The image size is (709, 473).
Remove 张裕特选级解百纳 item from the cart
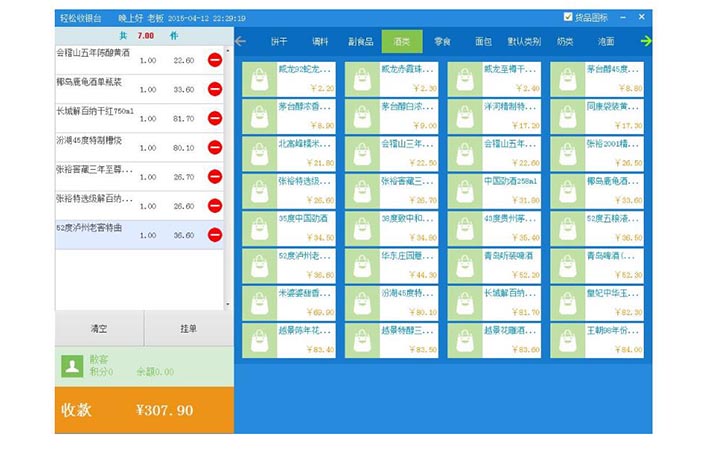pos(215,205)
